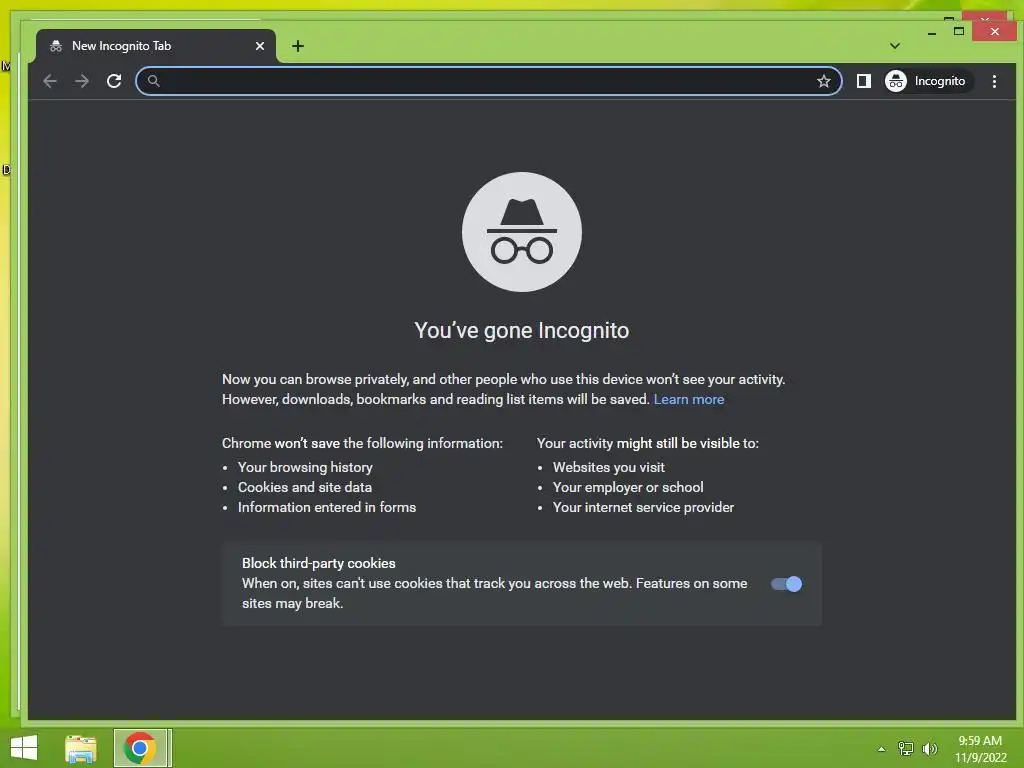1024x768 pixels.
Task: Click the search magnifier in the address bar
Action: pos(153,81)
